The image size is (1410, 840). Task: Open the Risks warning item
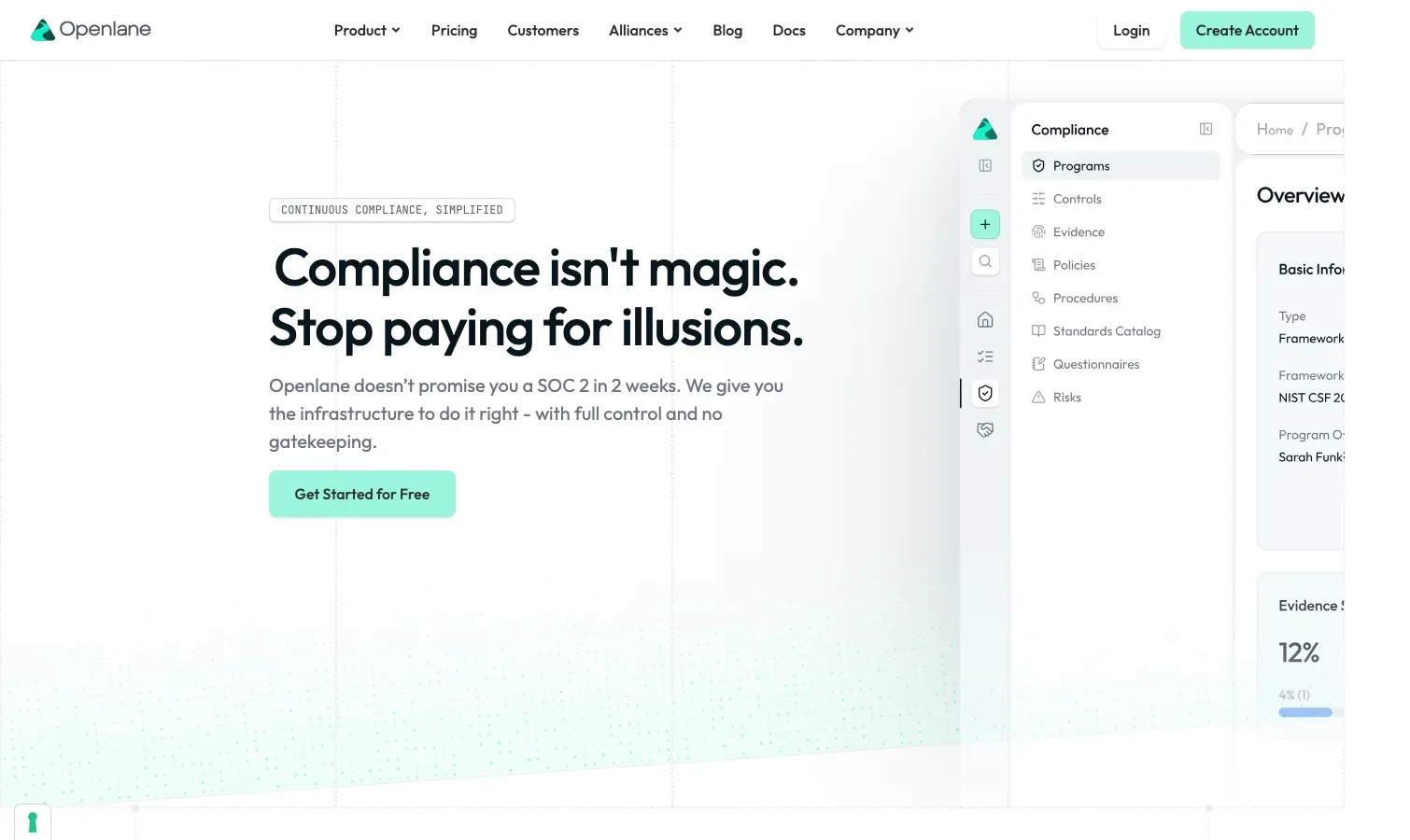pyautogui.click(x=1121, y=398)
